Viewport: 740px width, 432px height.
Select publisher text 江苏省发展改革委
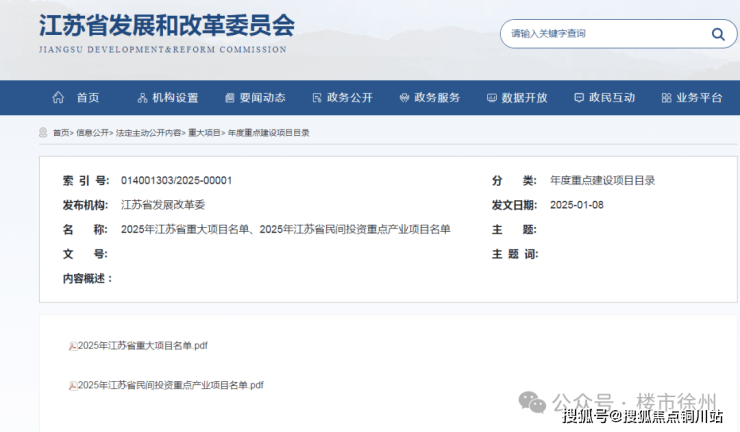[x=163, y=205]
